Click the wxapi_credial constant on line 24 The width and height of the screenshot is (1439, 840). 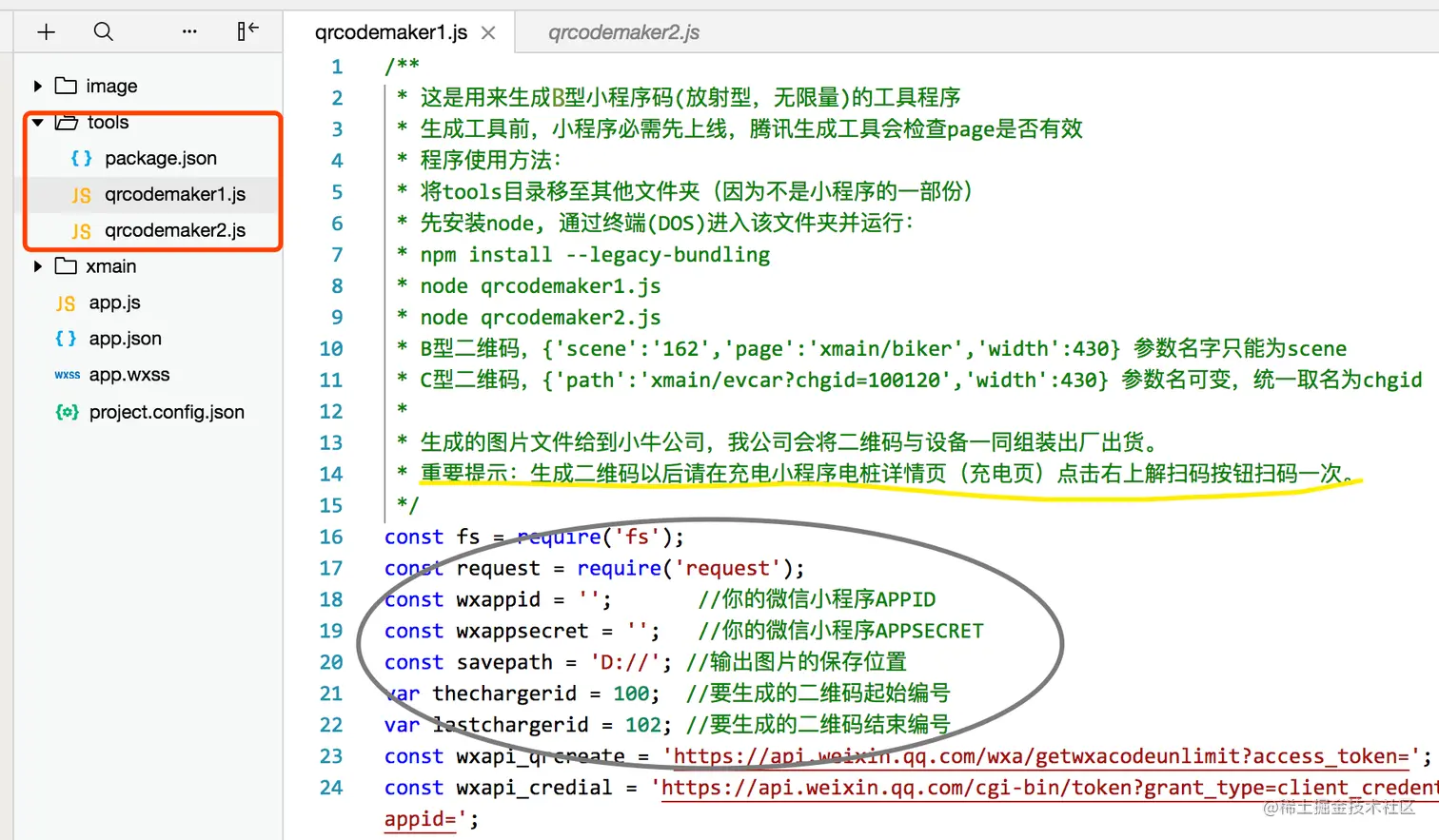click(535, 789)
